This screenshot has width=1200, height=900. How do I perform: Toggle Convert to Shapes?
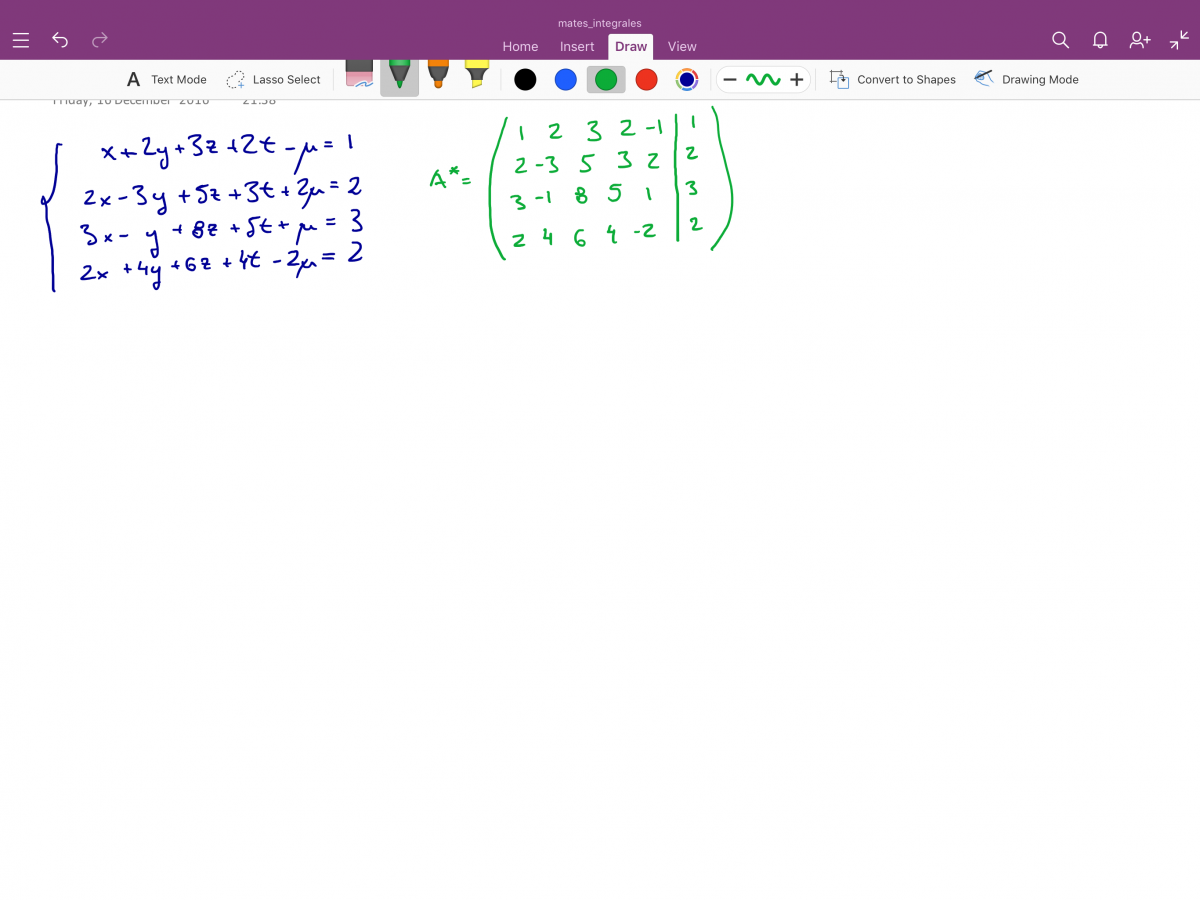pos(893,80)
